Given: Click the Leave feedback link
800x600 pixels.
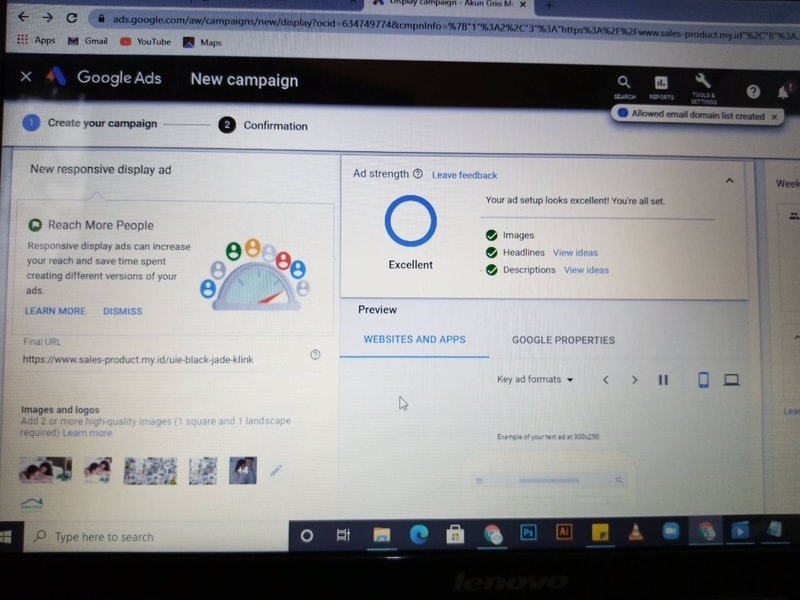Looking at the screenshot, I should point(464,175).
